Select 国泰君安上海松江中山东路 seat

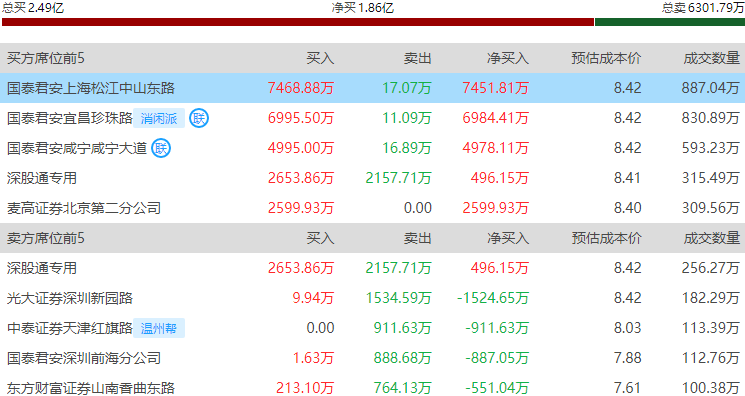click(x=91, y=88)
